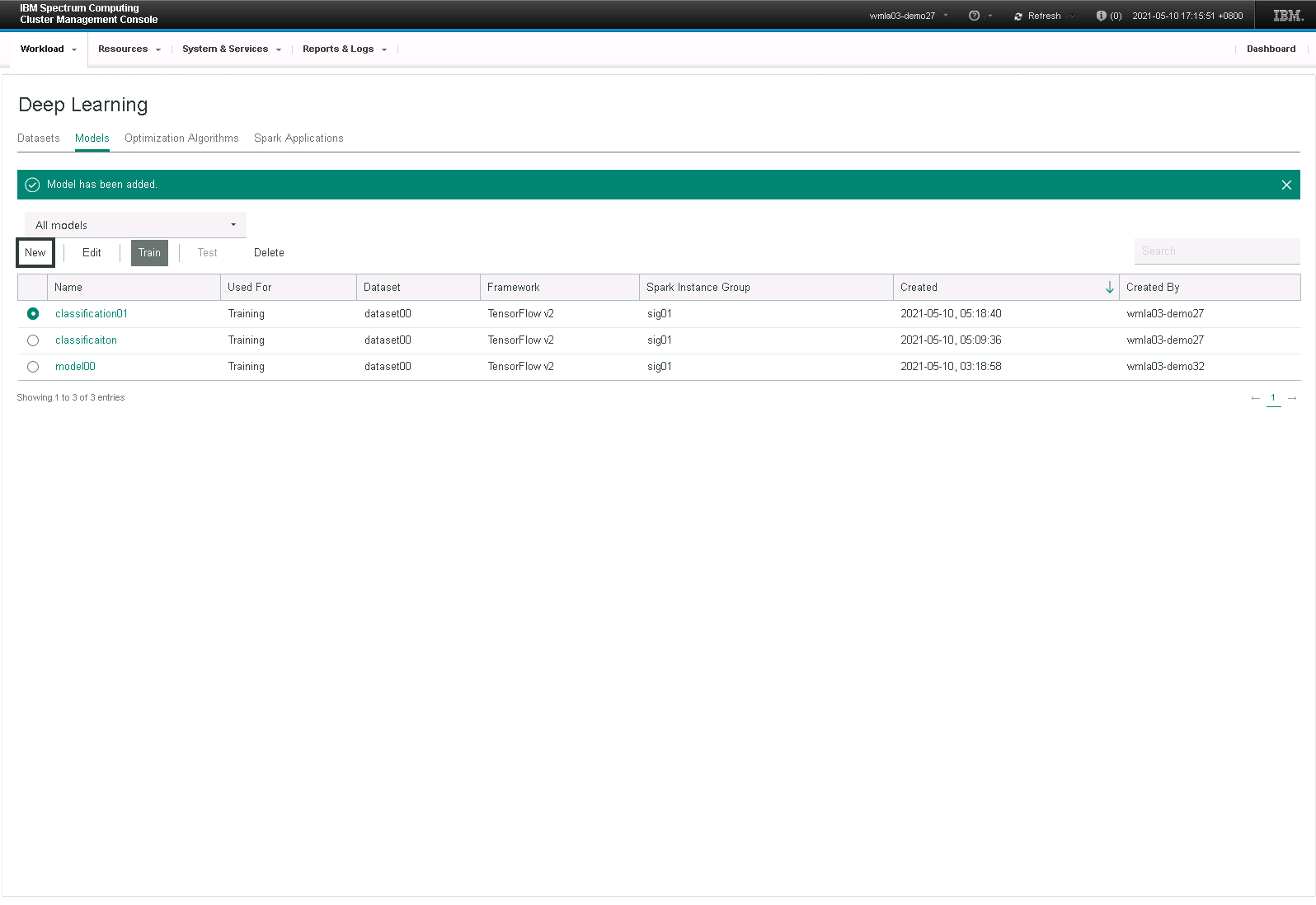Switch to the Optimization Algorithms tab
The image size is (1316, 905).
[181, 138]
